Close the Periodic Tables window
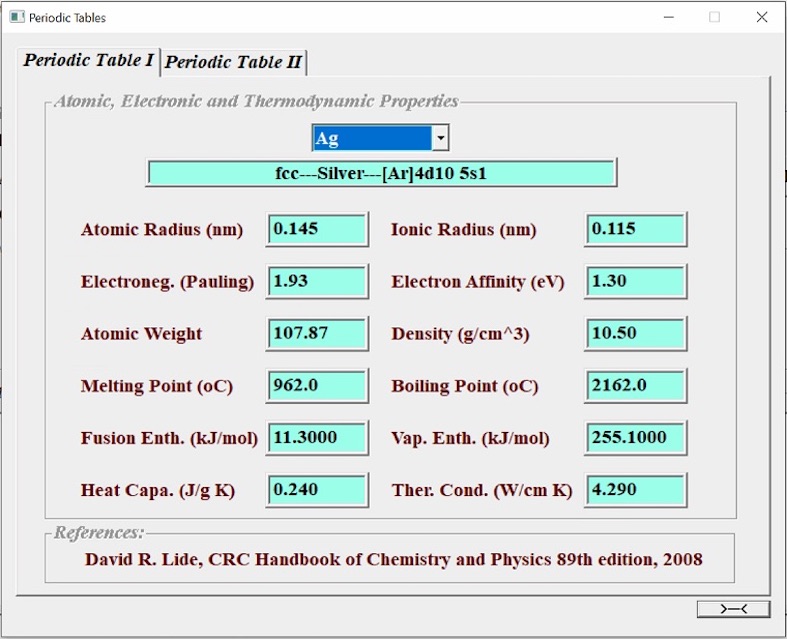This screenshot has height=639, width=787. [761, 17]
